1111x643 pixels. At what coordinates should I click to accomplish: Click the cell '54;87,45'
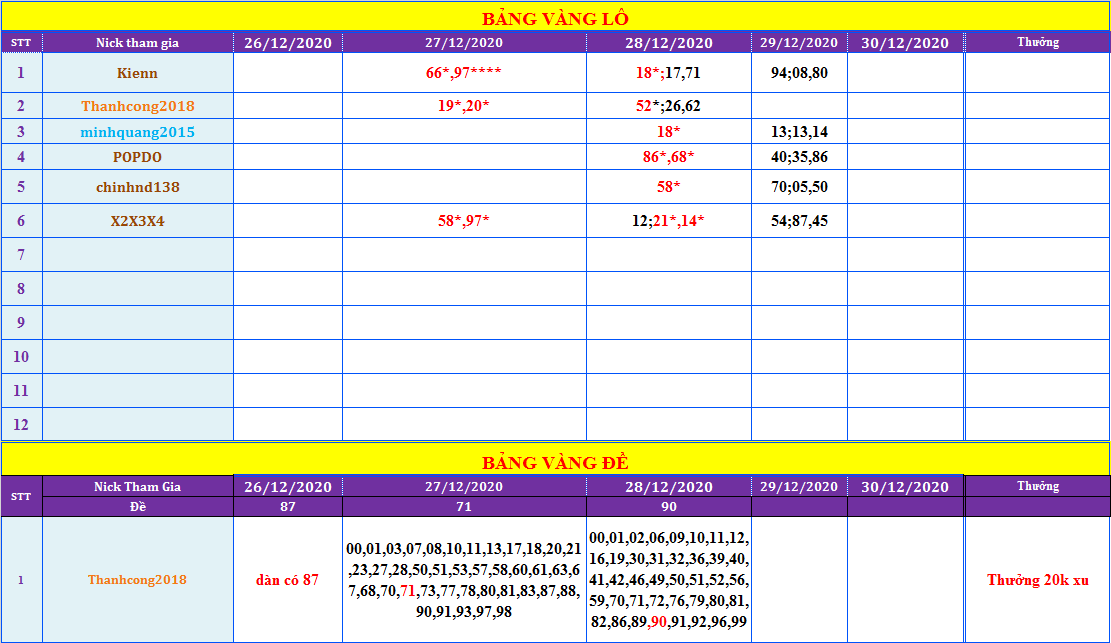point(799,220)
